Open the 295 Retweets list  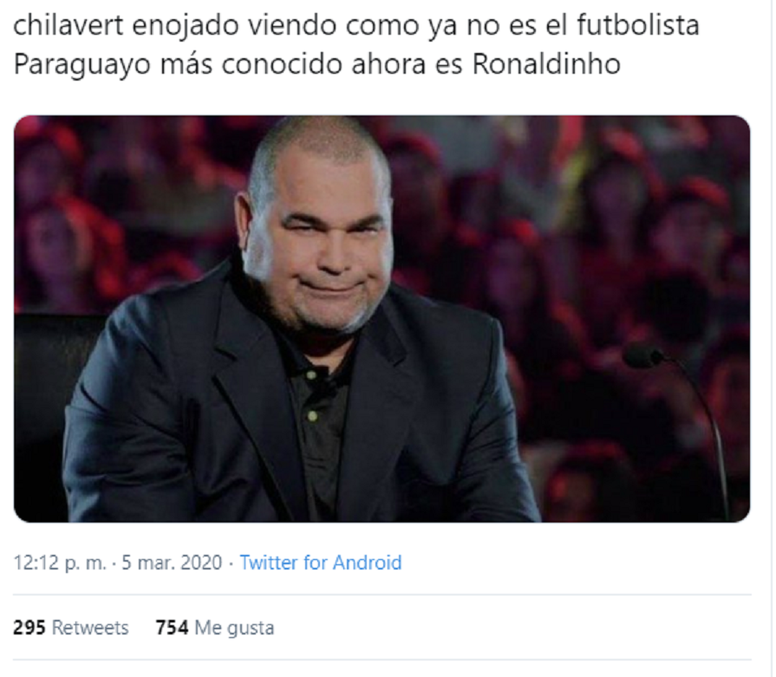pyautogui.click(x=71, y=628)
